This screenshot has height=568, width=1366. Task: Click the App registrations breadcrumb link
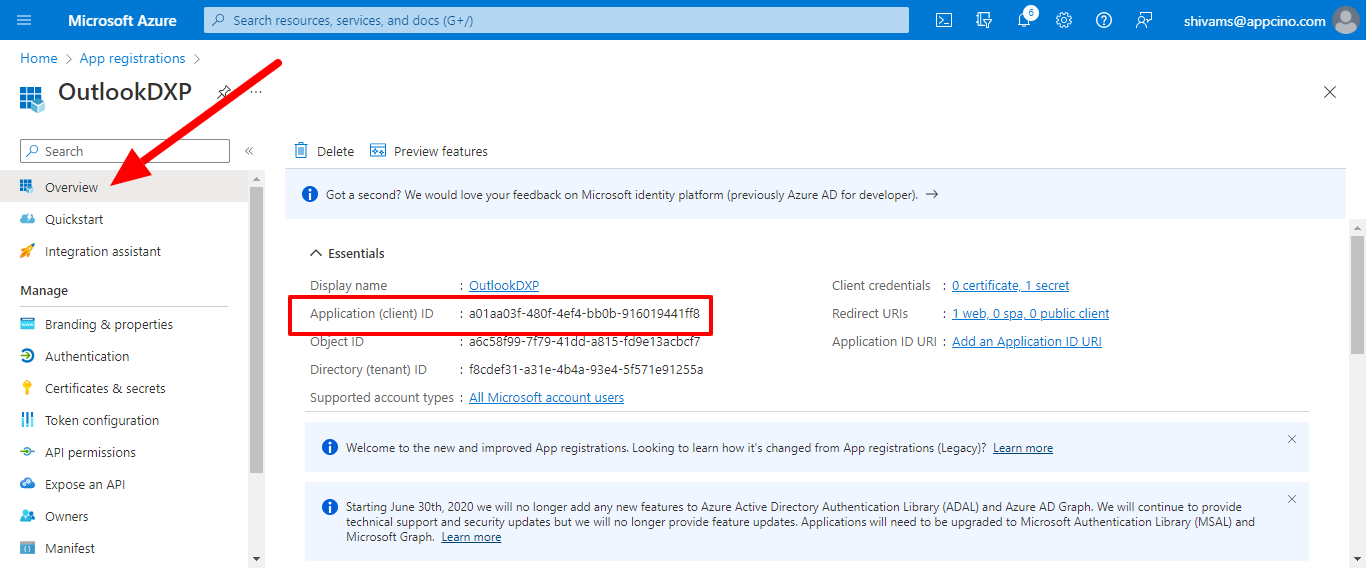[132, 59]
